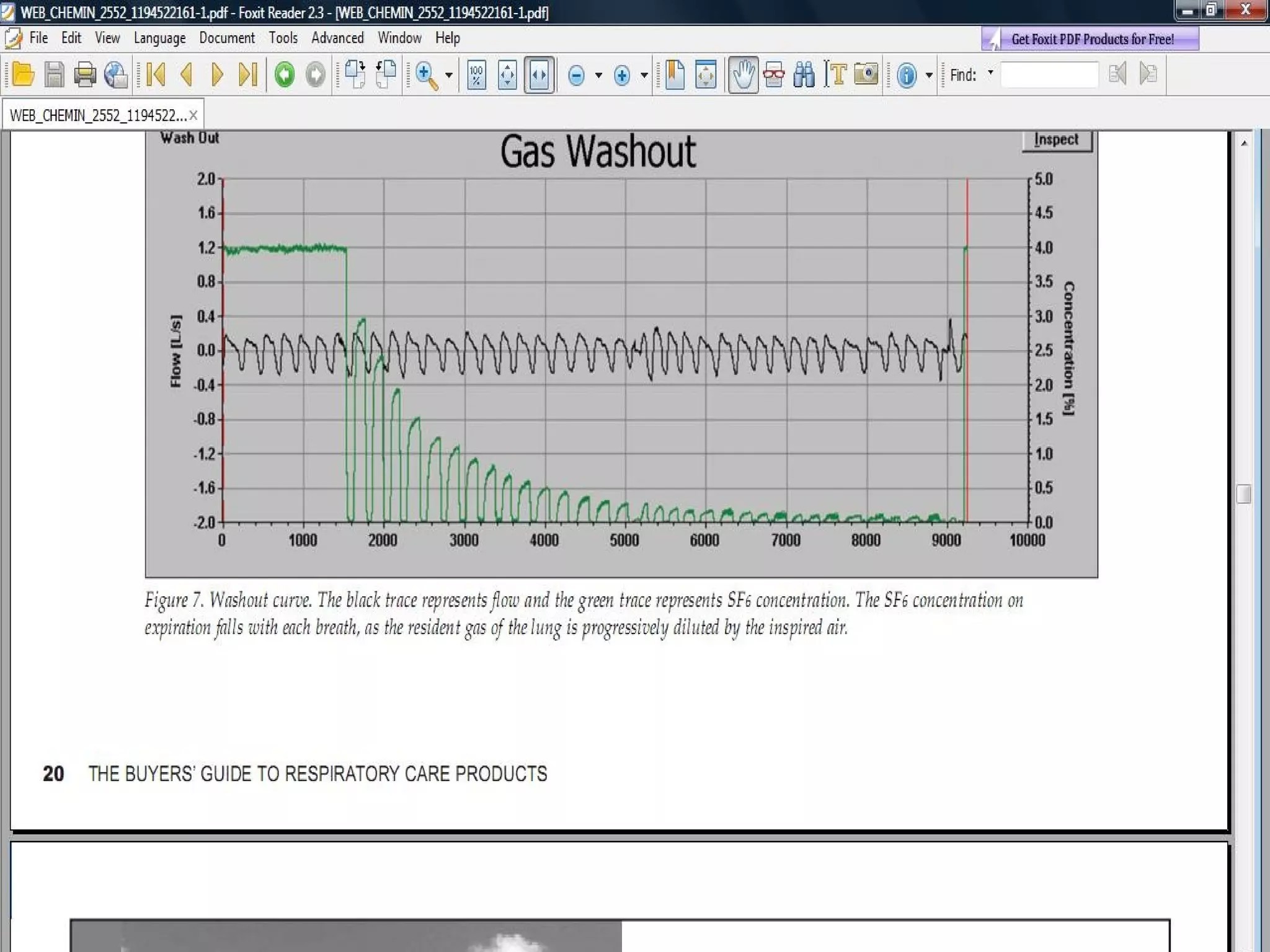Open the Find options dropdown arrow
Image resolution: width=1270 pixels, height=952 pixels.
tap(990, 73)
